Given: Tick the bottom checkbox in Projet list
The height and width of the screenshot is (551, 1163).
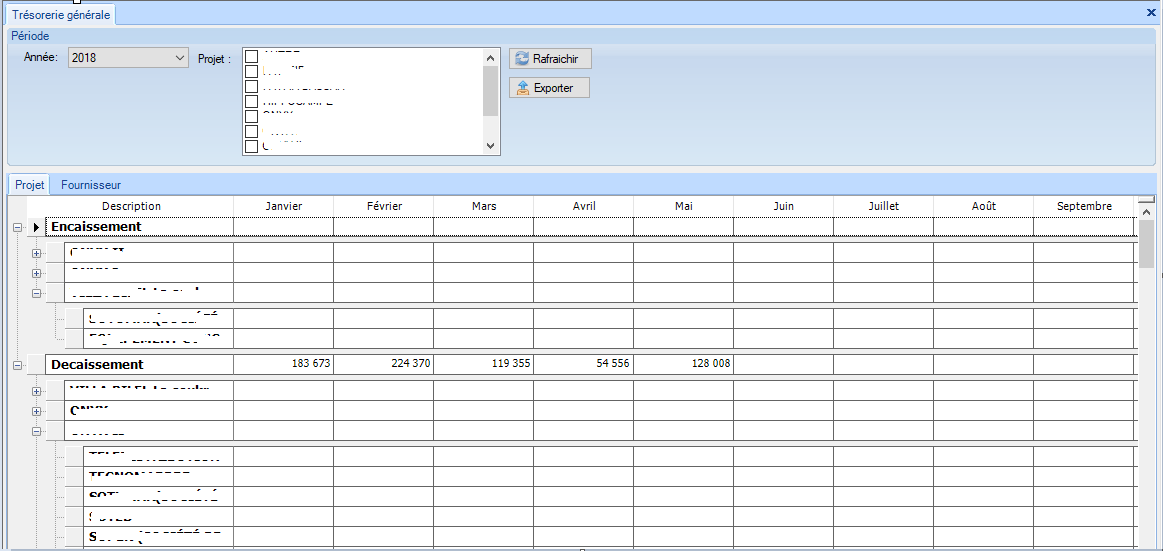Looking at the screenshot, I should [x=252, y=146].
